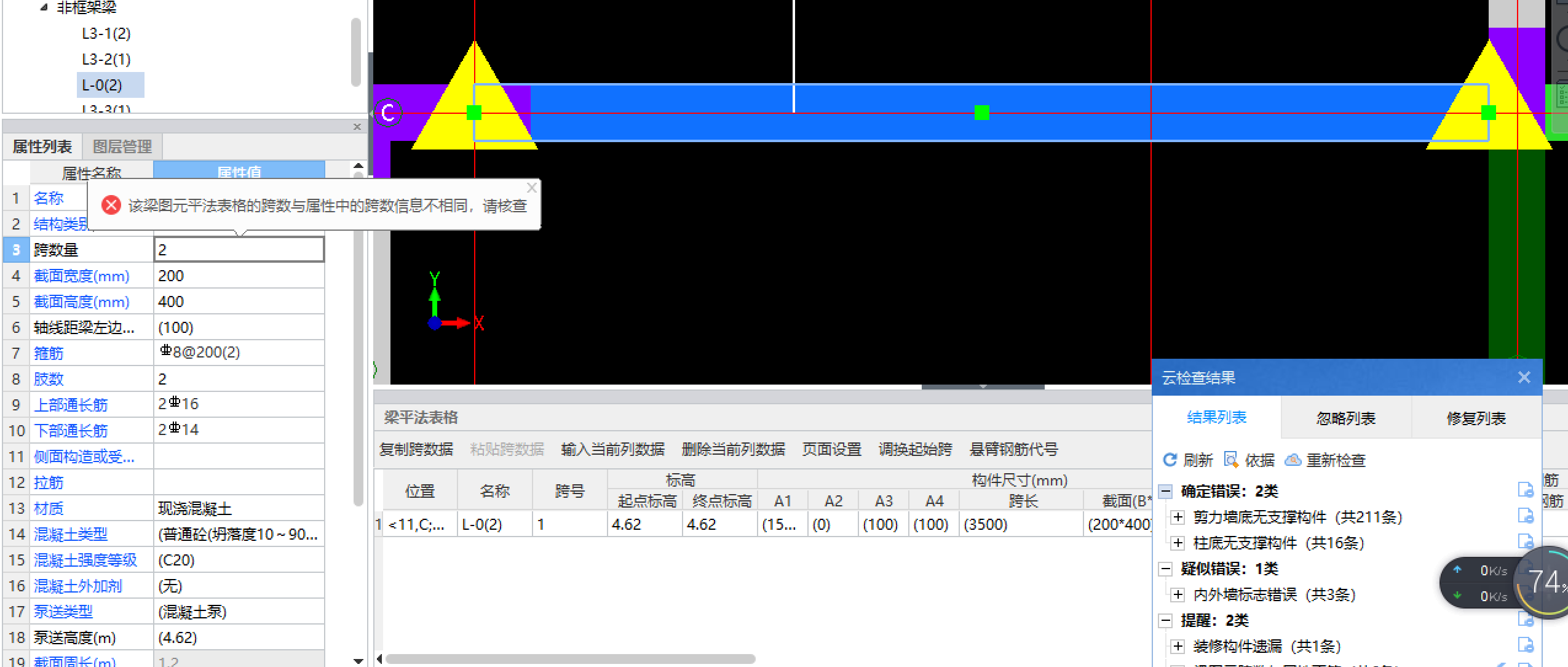Click 调换起始跨 button
This screenshot has width=1568, height=667.
[x=915, y=449]
